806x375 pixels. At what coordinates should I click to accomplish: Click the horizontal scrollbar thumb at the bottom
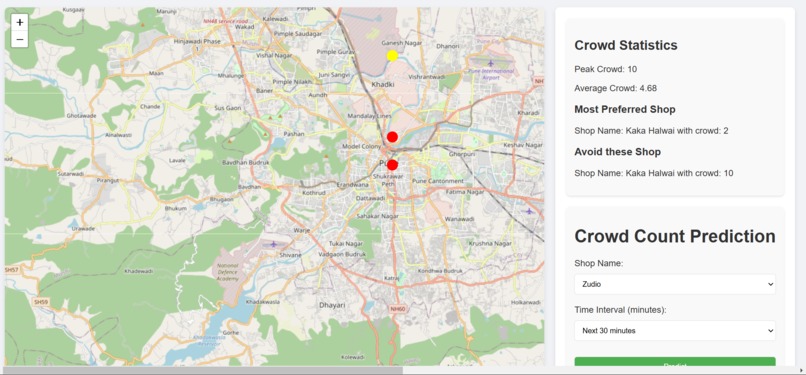203,370
